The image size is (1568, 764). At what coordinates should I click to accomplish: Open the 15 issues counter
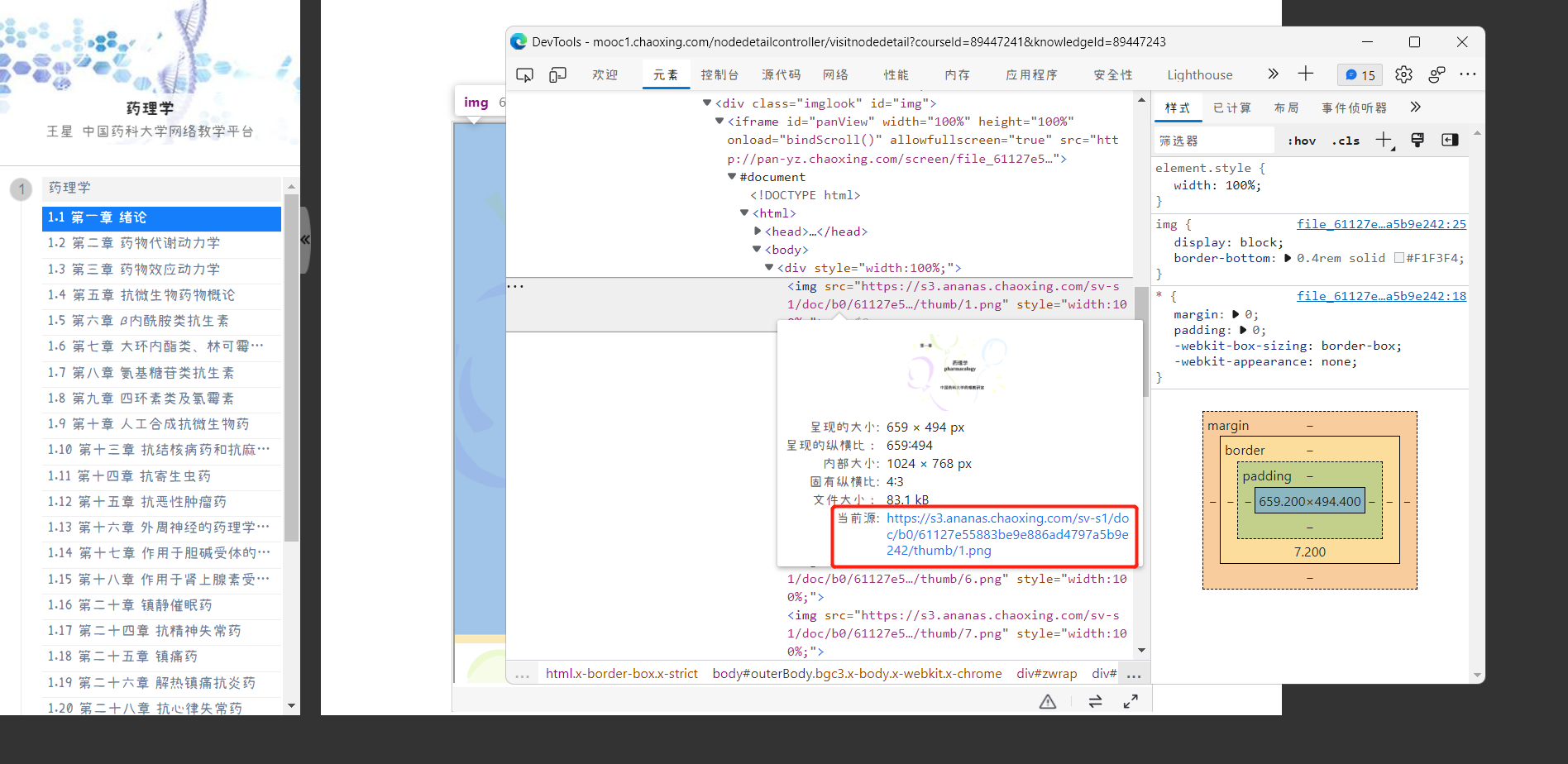[1360, 74]
